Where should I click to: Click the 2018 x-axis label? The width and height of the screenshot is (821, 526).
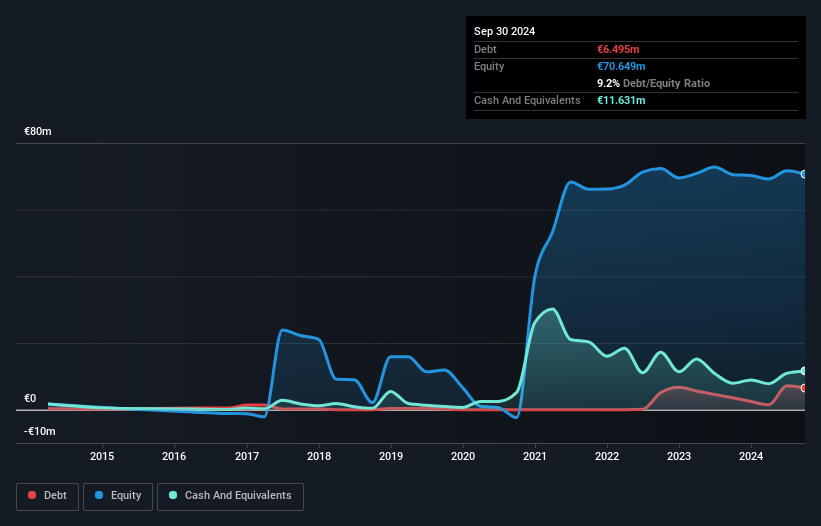pos(319,456)
